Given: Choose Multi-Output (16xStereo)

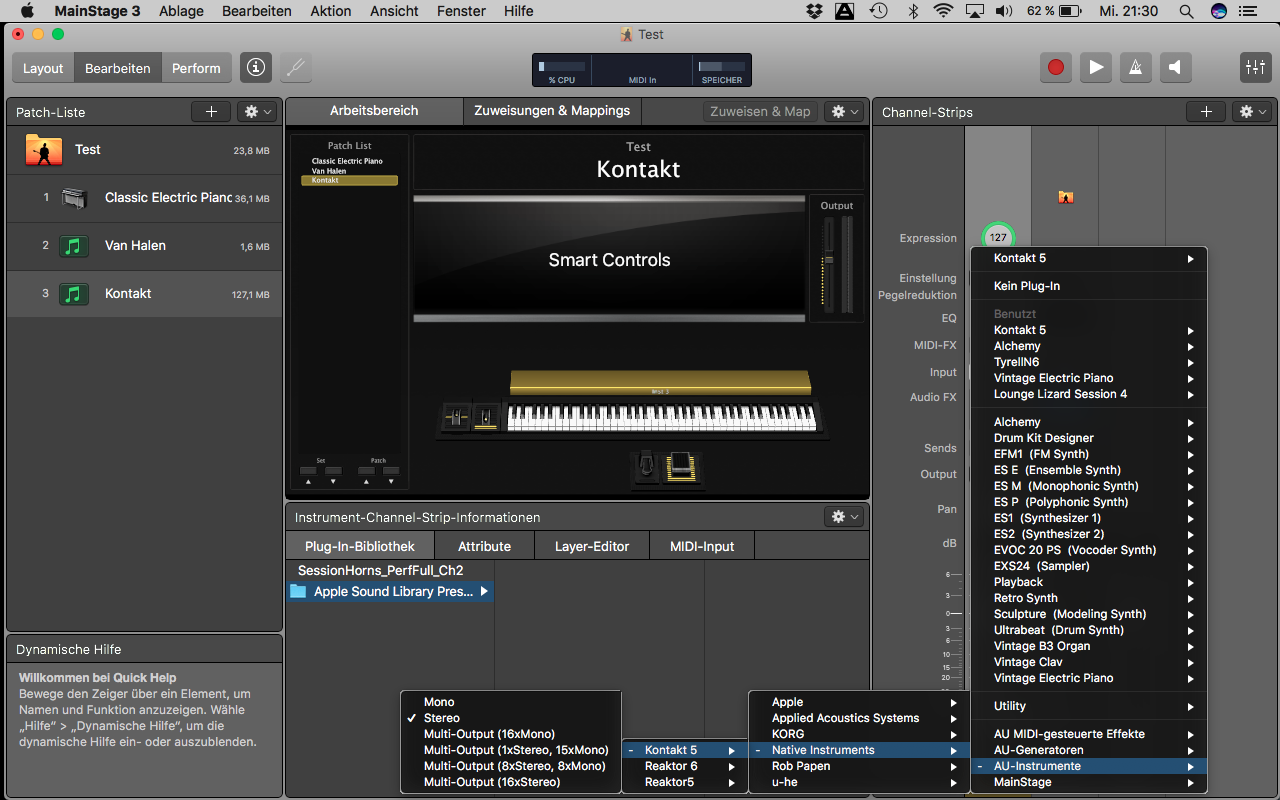Looking at the screenshot, I should (x=511, y=782).
